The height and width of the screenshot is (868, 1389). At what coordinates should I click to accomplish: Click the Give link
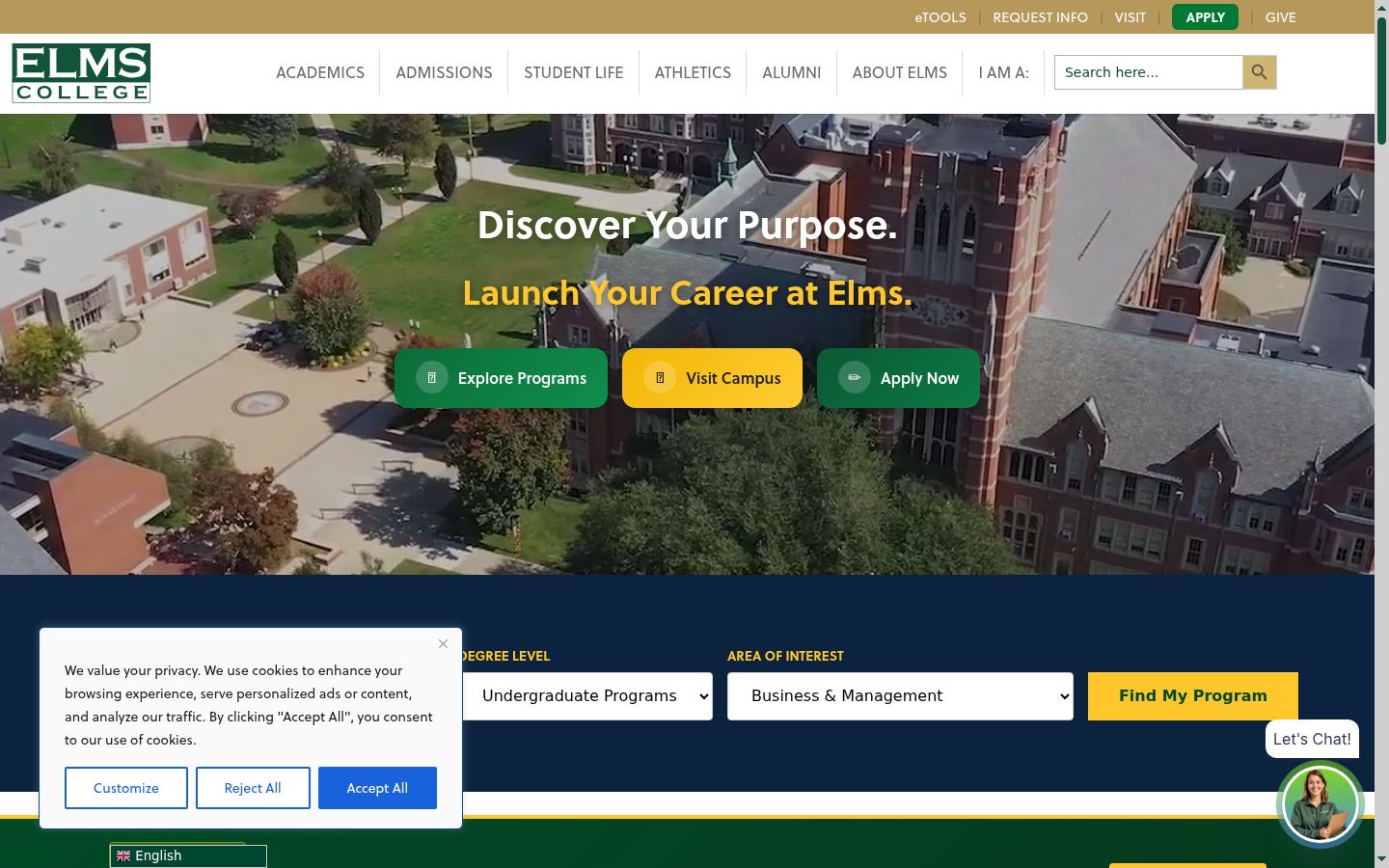coord(1281,17)
